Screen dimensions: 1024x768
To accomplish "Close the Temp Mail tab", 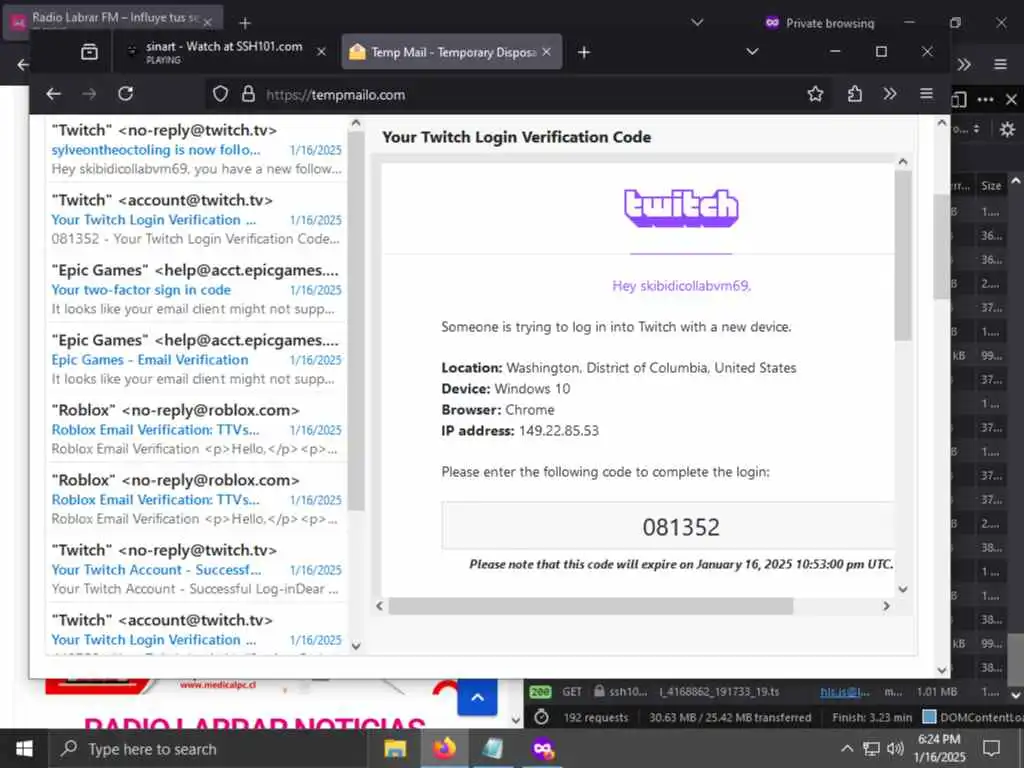I will tap(547, 52).
